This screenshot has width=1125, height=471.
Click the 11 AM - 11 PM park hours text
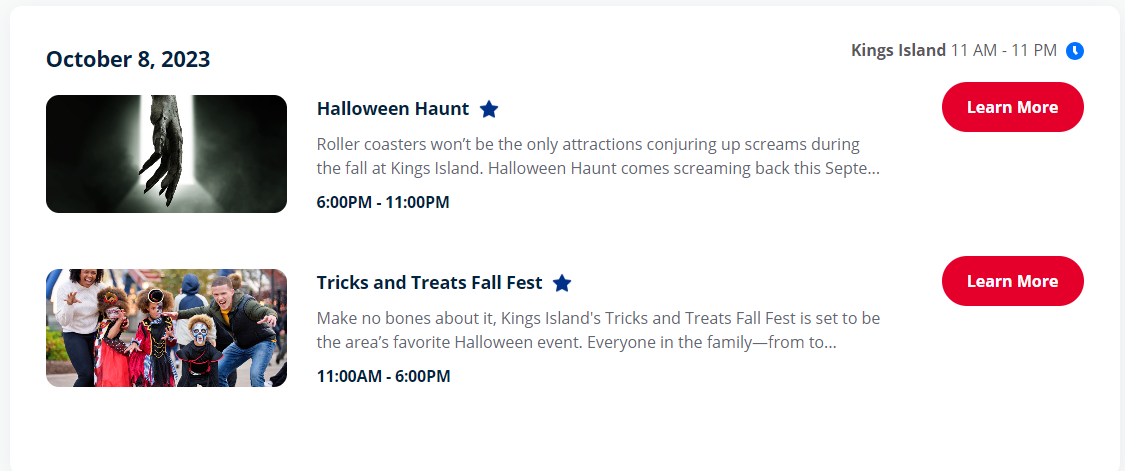click(x=1004, y=50)
